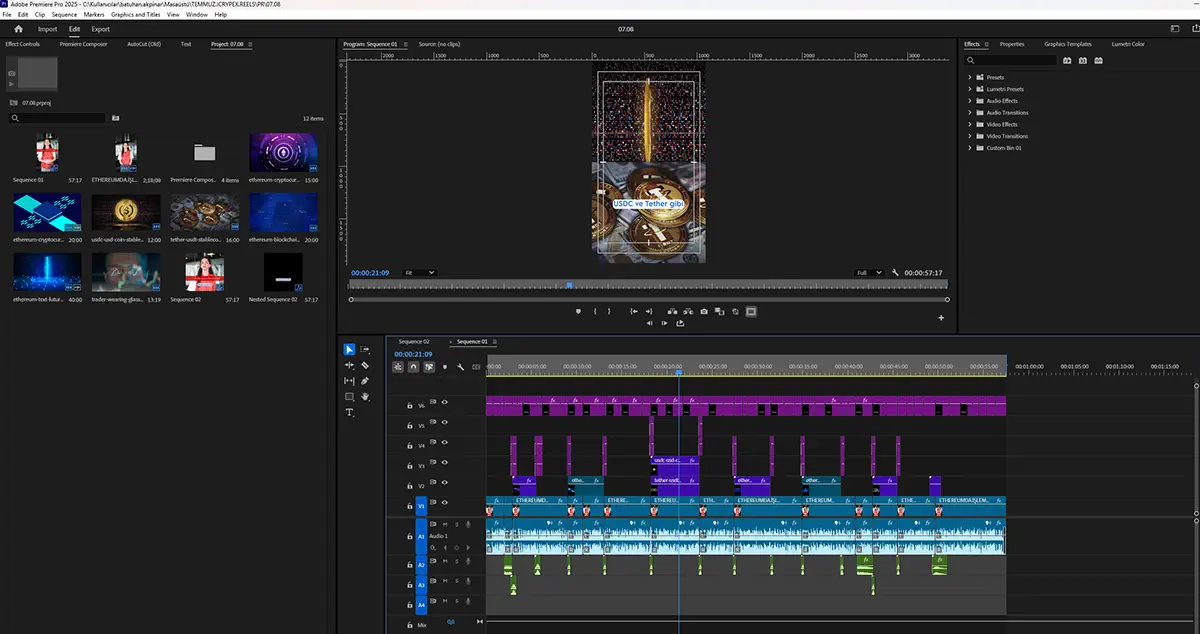Viewport: 1200px width, 634px height.
Task: Export Frame with the camera icon
Action: coord(704,312)
